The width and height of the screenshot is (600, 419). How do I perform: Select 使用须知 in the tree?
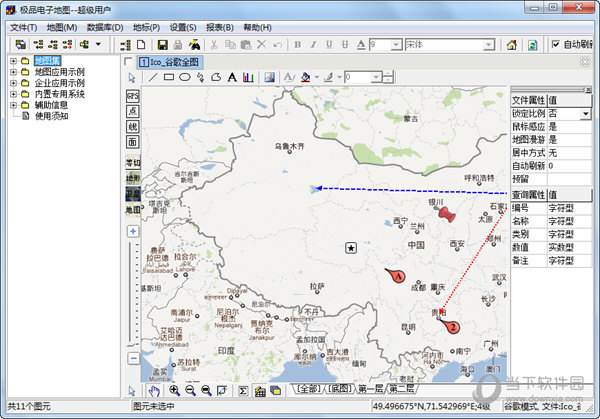pos(51,116)
